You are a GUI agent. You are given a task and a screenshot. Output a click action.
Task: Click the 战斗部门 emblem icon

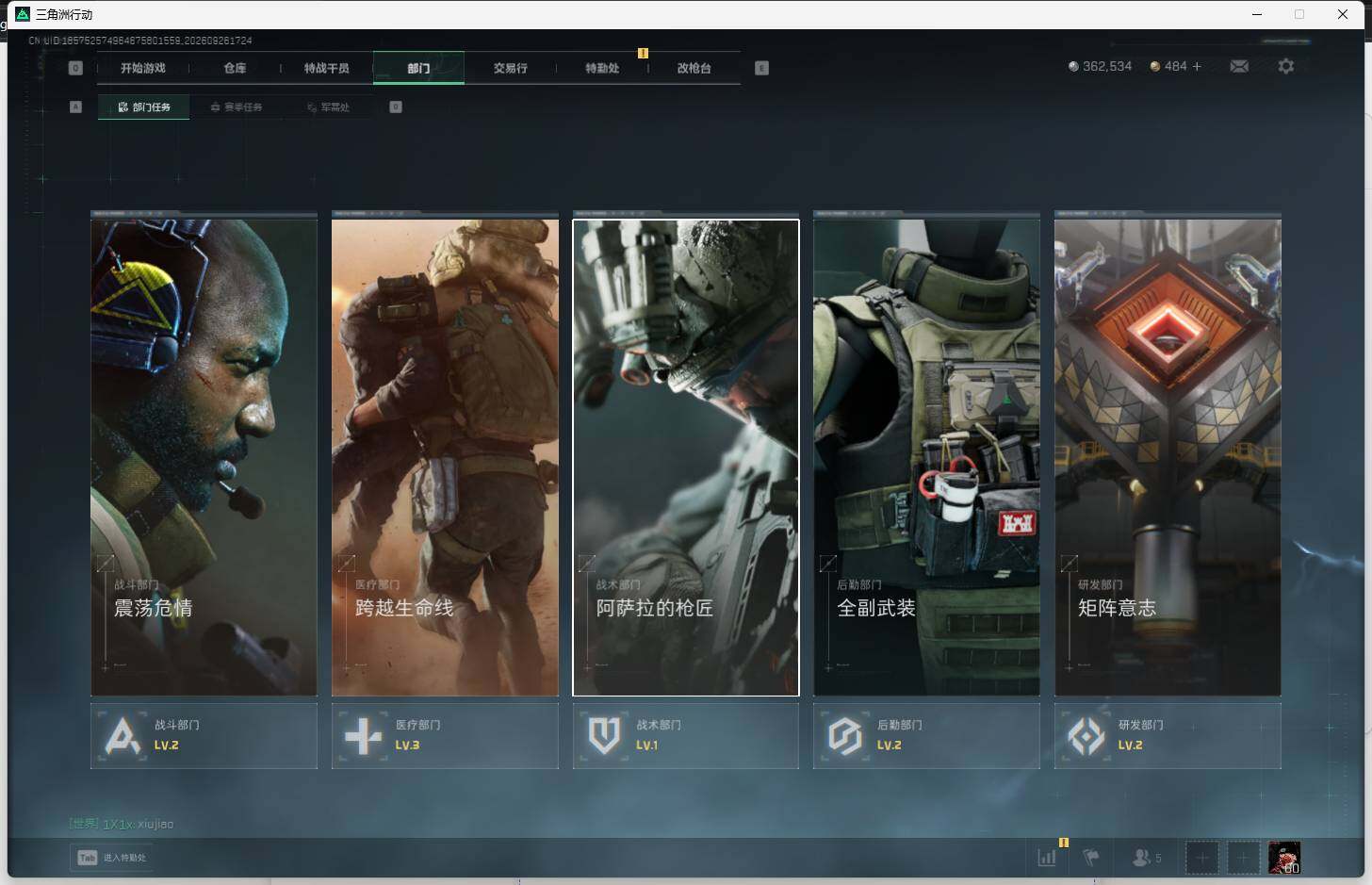click(x=122, y=736)
